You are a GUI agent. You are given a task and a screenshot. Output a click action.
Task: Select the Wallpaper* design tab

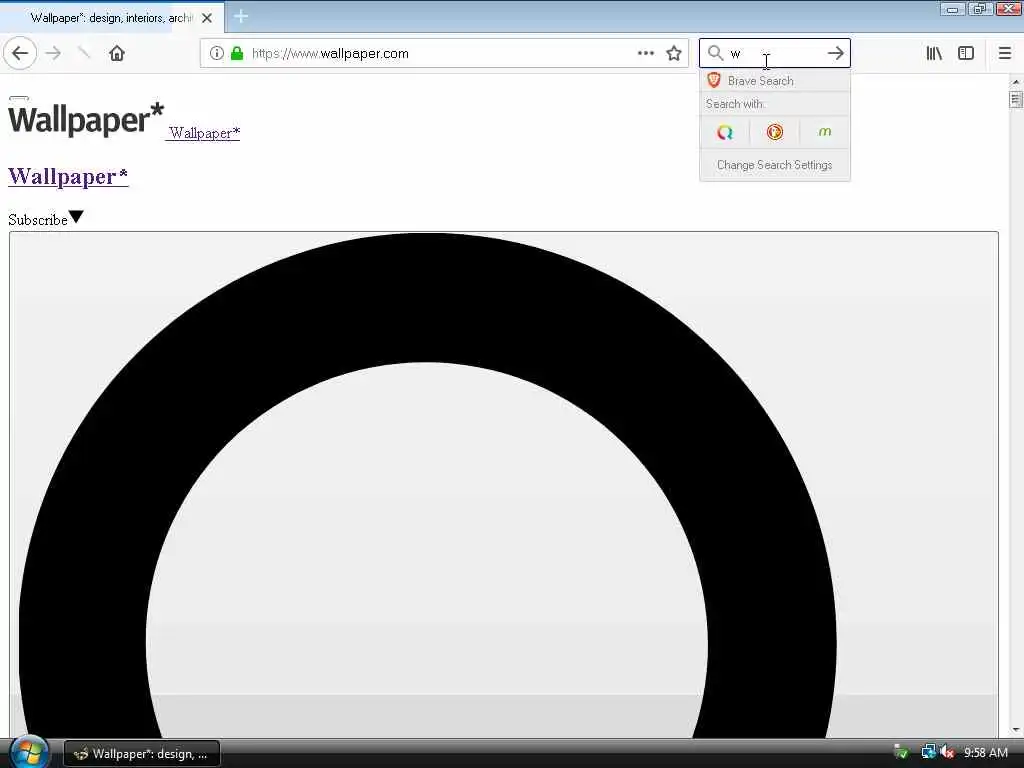(x=111, y=18)
